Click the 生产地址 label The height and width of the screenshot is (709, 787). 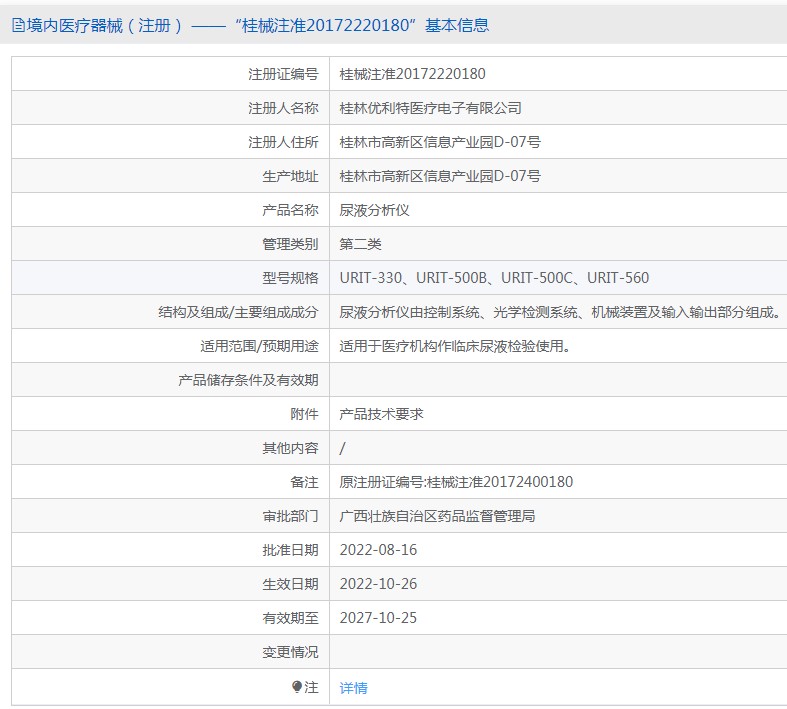tap(290, 176)
